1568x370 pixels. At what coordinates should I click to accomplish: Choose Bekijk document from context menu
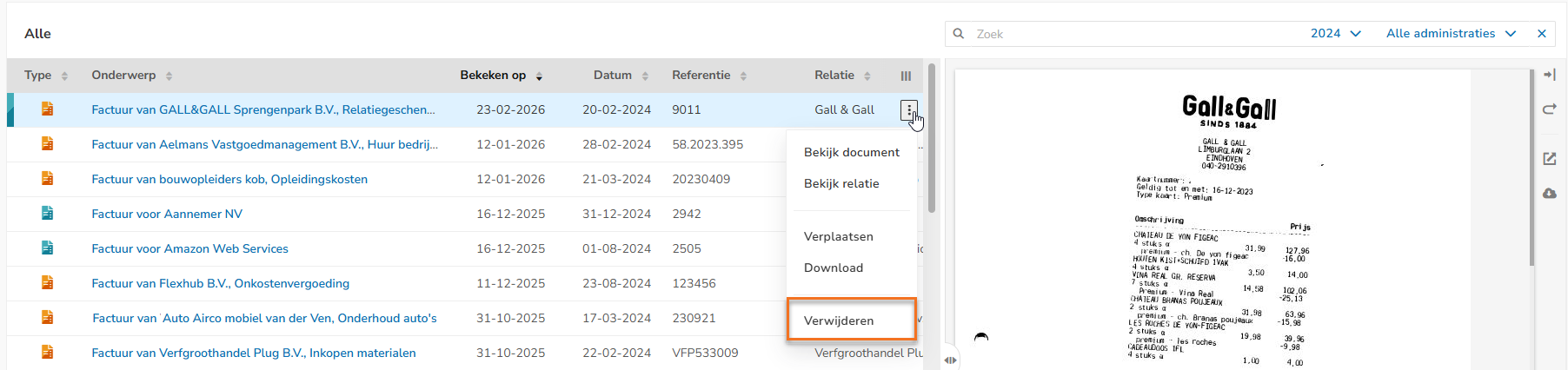tap(852, 152)
